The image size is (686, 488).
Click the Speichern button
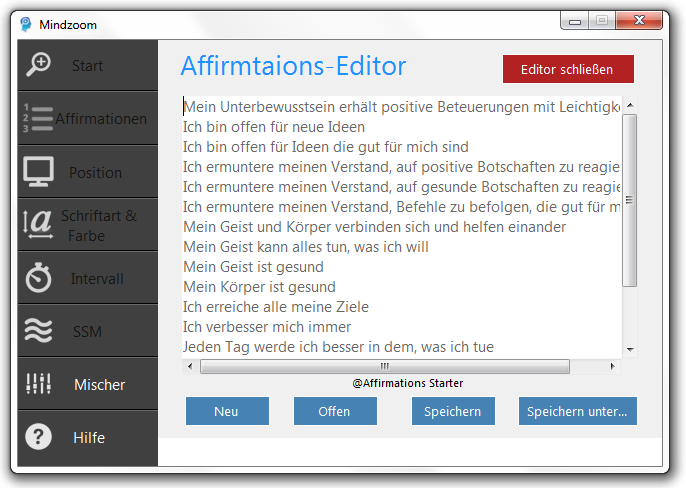(453, 411)
